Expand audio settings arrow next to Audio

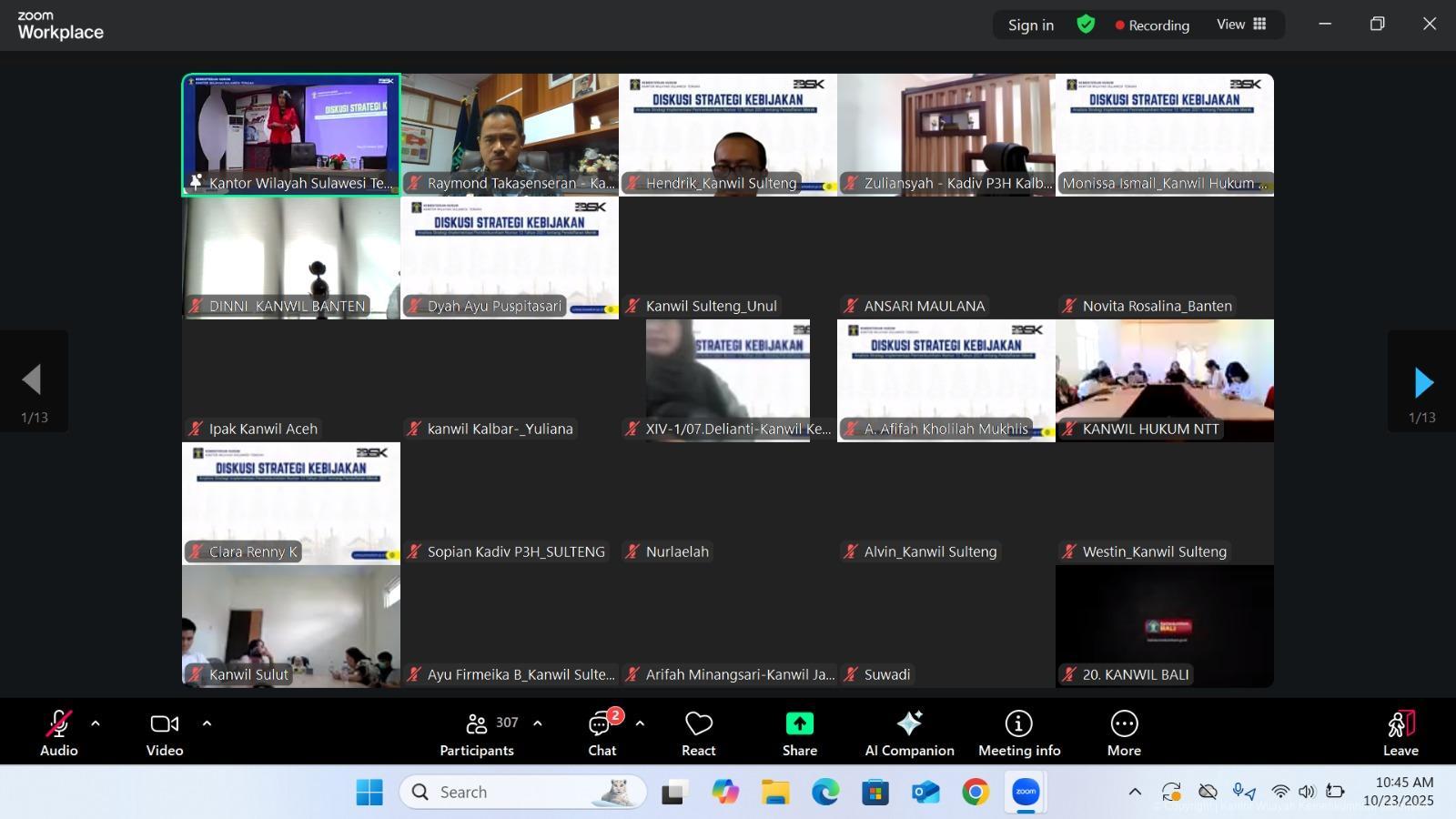coord(96,724)
